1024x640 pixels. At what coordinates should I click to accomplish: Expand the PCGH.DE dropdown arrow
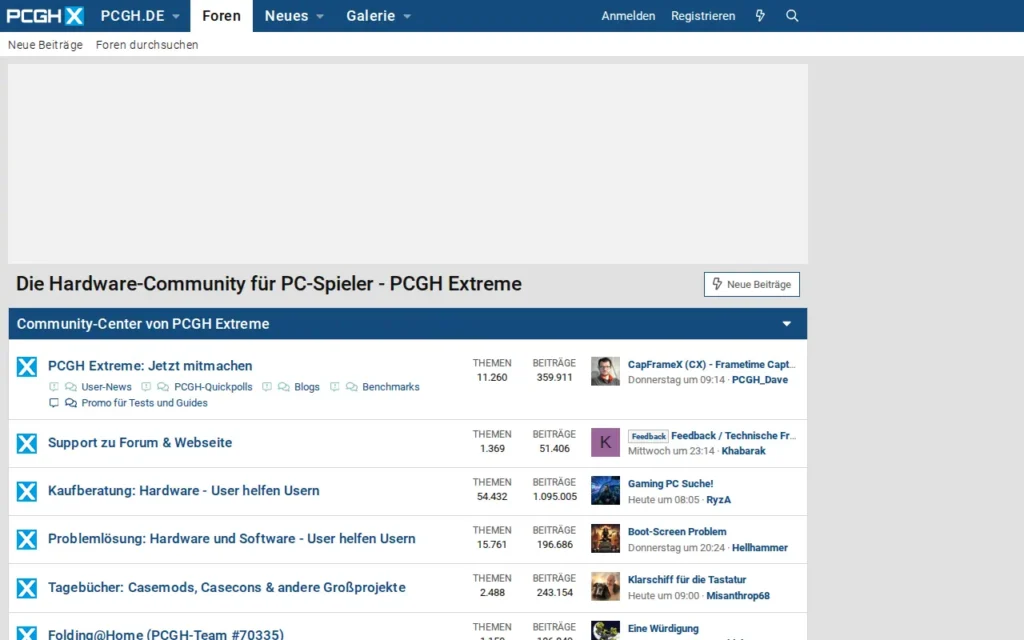176,16
